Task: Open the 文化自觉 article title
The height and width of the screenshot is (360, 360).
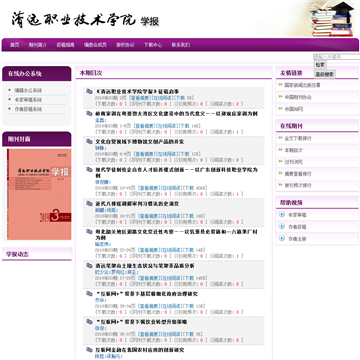Action: (x=140, y=142)
